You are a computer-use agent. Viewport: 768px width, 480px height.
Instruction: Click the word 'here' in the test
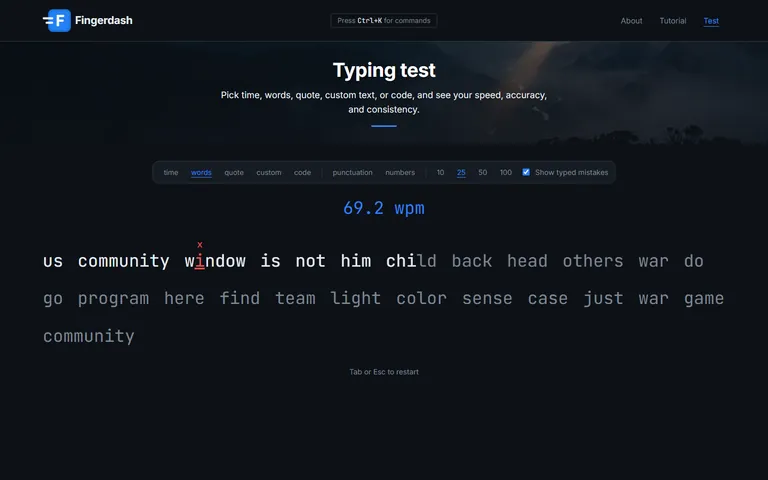(184, 299)
